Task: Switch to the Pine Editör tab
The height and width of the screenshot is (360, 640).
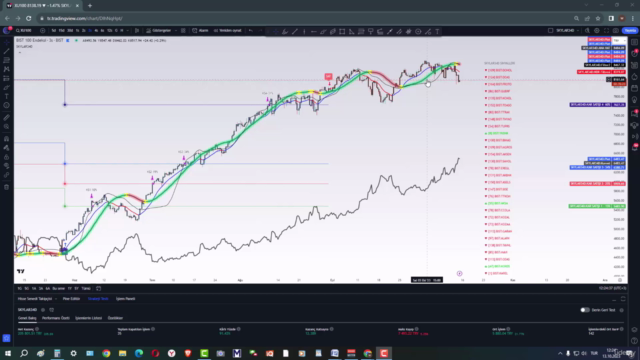Action: pos(71,299)
